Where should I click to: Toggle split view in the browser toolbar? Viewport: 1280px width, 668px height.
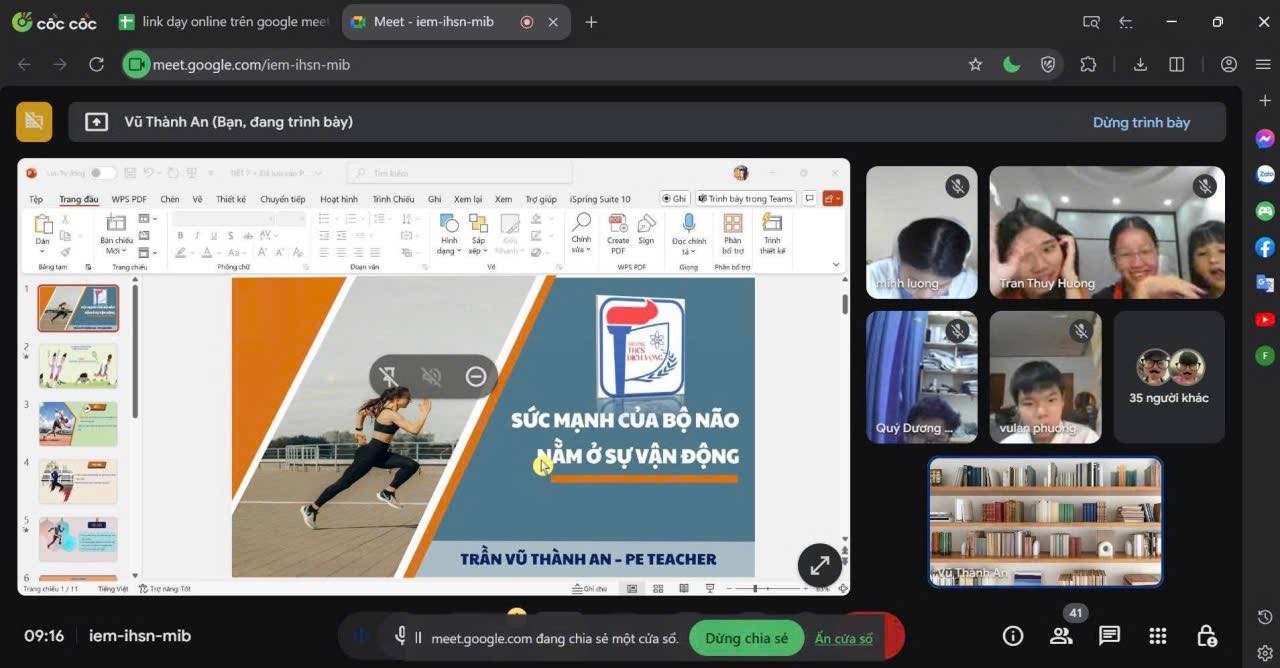coord(1177,65)
